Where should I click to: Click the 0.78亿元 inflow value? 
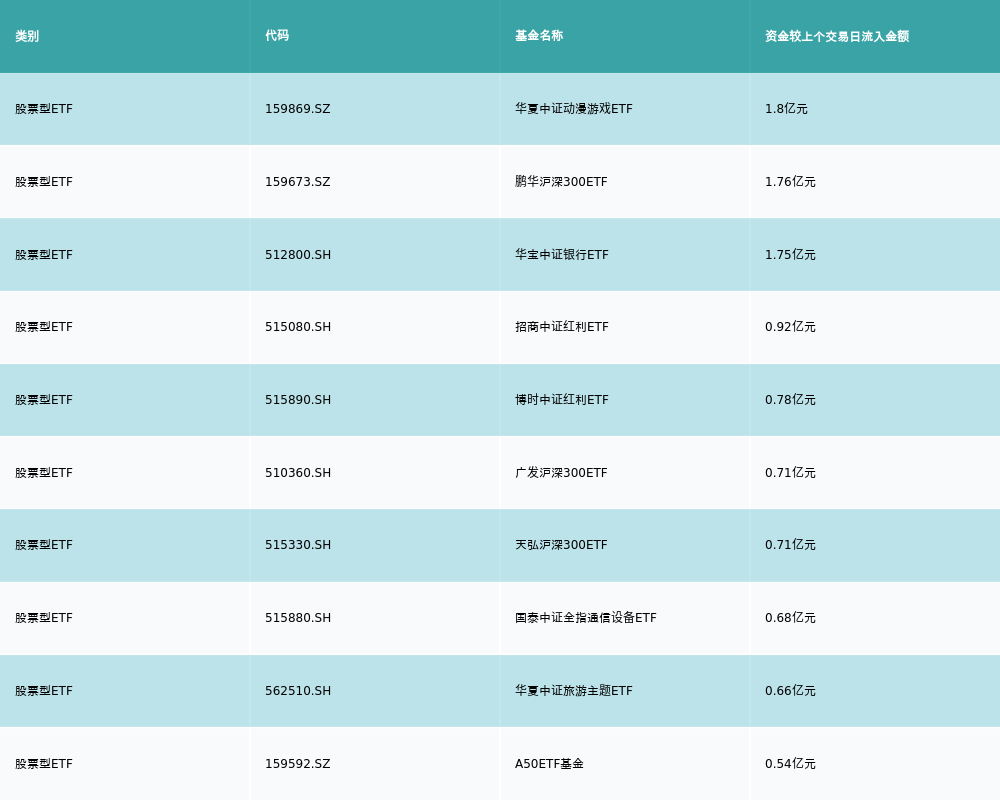[x=790, y=400]
